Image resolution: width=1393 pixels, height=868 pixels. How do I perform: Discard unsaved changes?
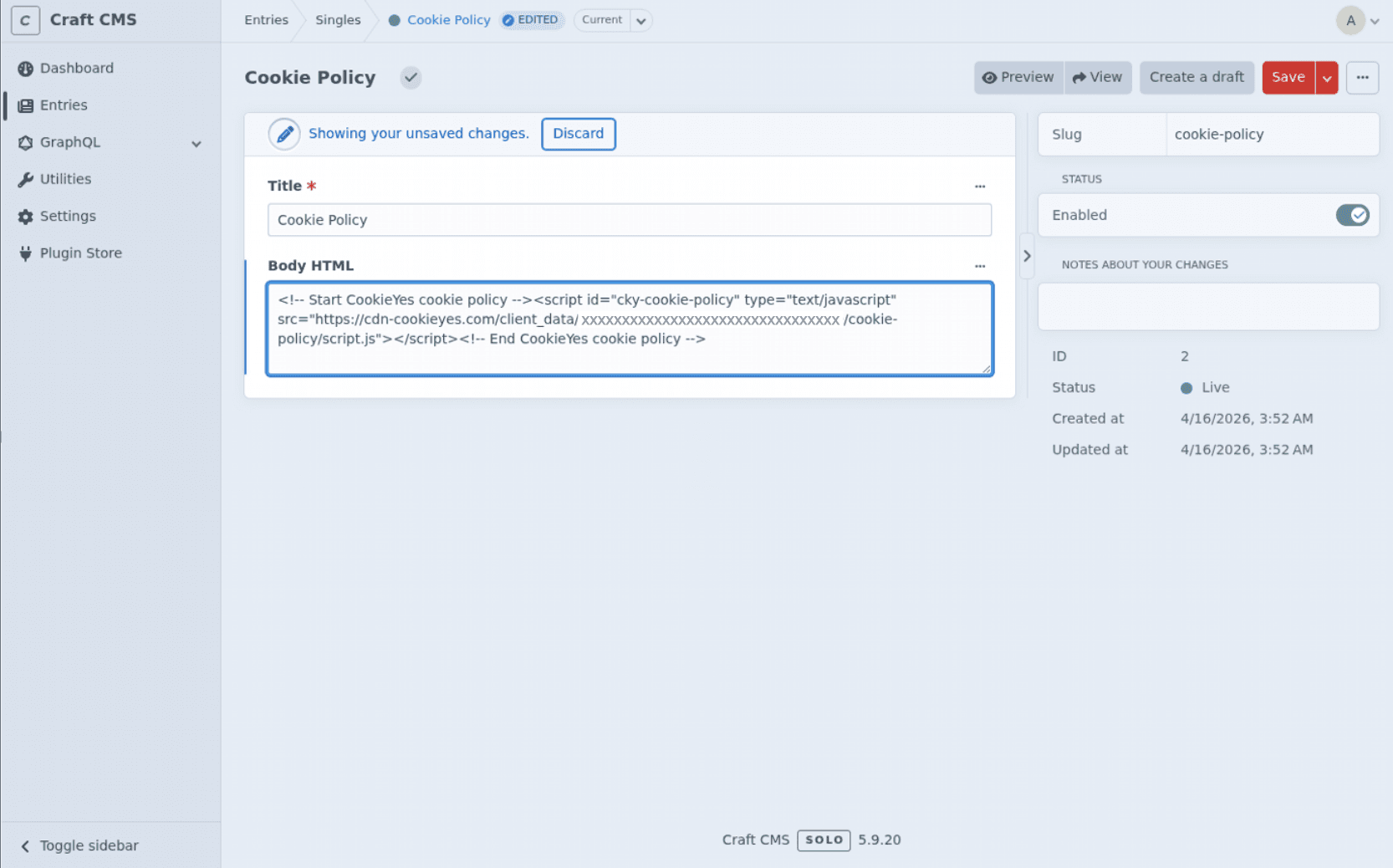coord(579,134)
